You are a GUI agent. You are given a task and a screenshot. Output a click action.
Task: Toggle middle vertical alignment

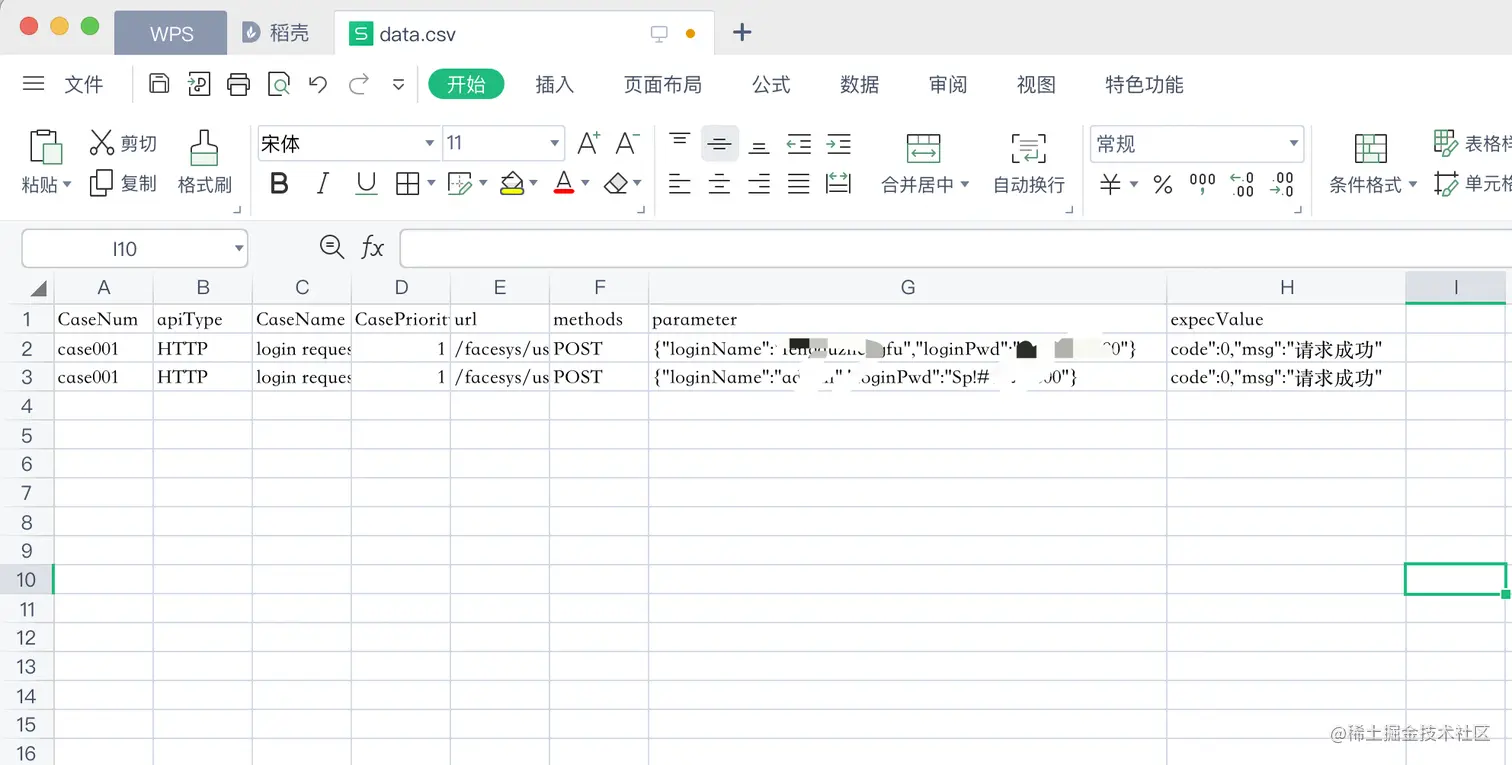pyautogui.click(x=719, y=144)
